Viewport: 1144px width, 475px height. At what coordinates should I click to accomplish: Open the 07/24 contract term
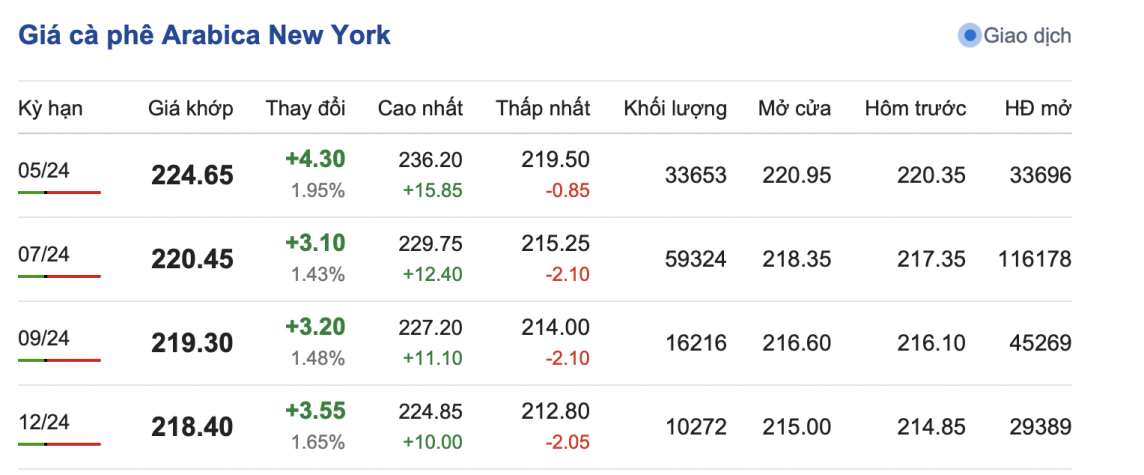[44, 254]
